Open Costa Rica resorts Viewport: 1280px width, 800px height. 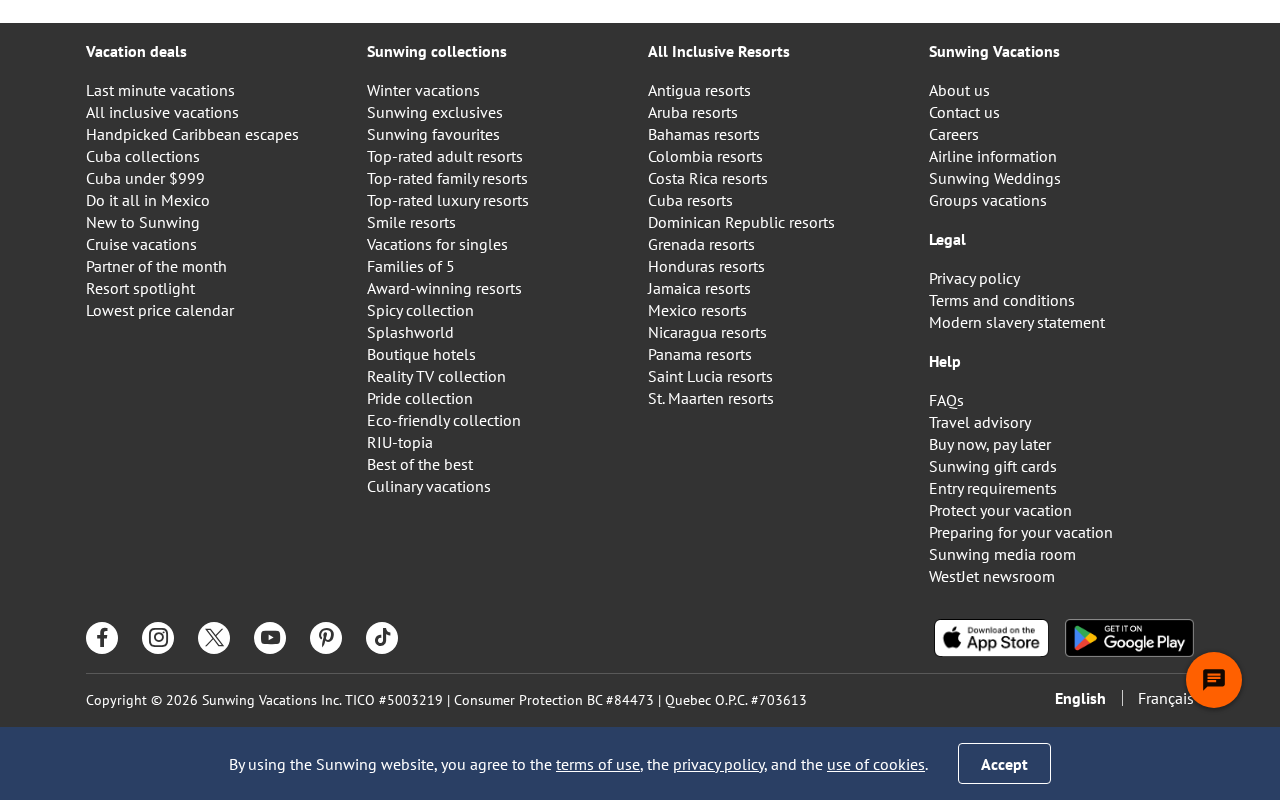[x=708, y=178]
